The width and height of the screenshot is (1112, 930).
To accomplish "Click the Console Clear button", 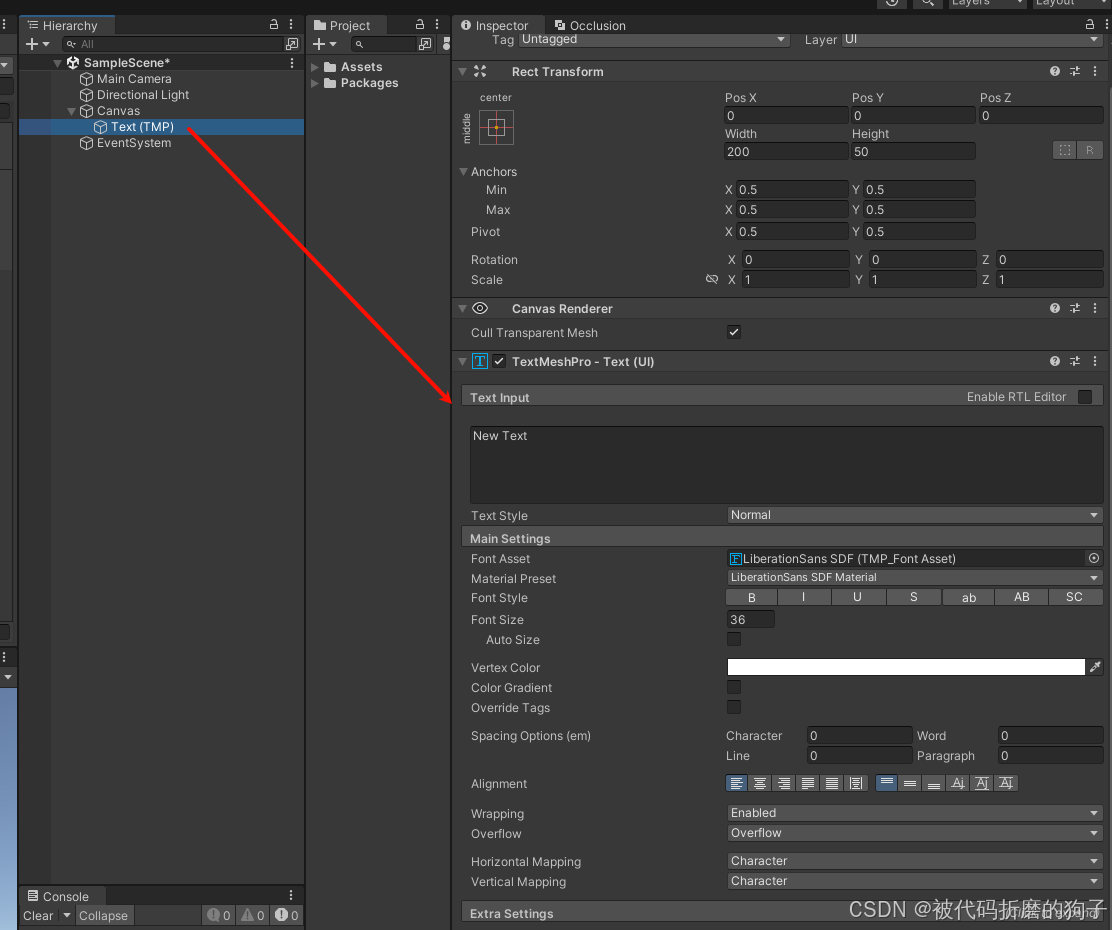I will click(38, 916).
